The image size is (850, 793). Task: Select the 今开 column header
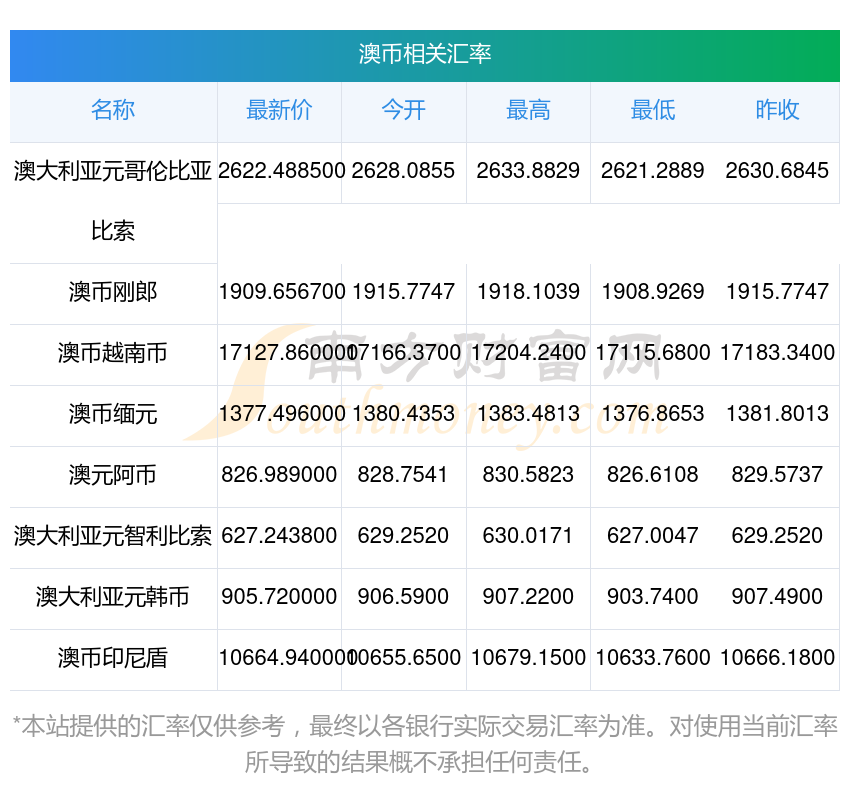click(404, 109)
